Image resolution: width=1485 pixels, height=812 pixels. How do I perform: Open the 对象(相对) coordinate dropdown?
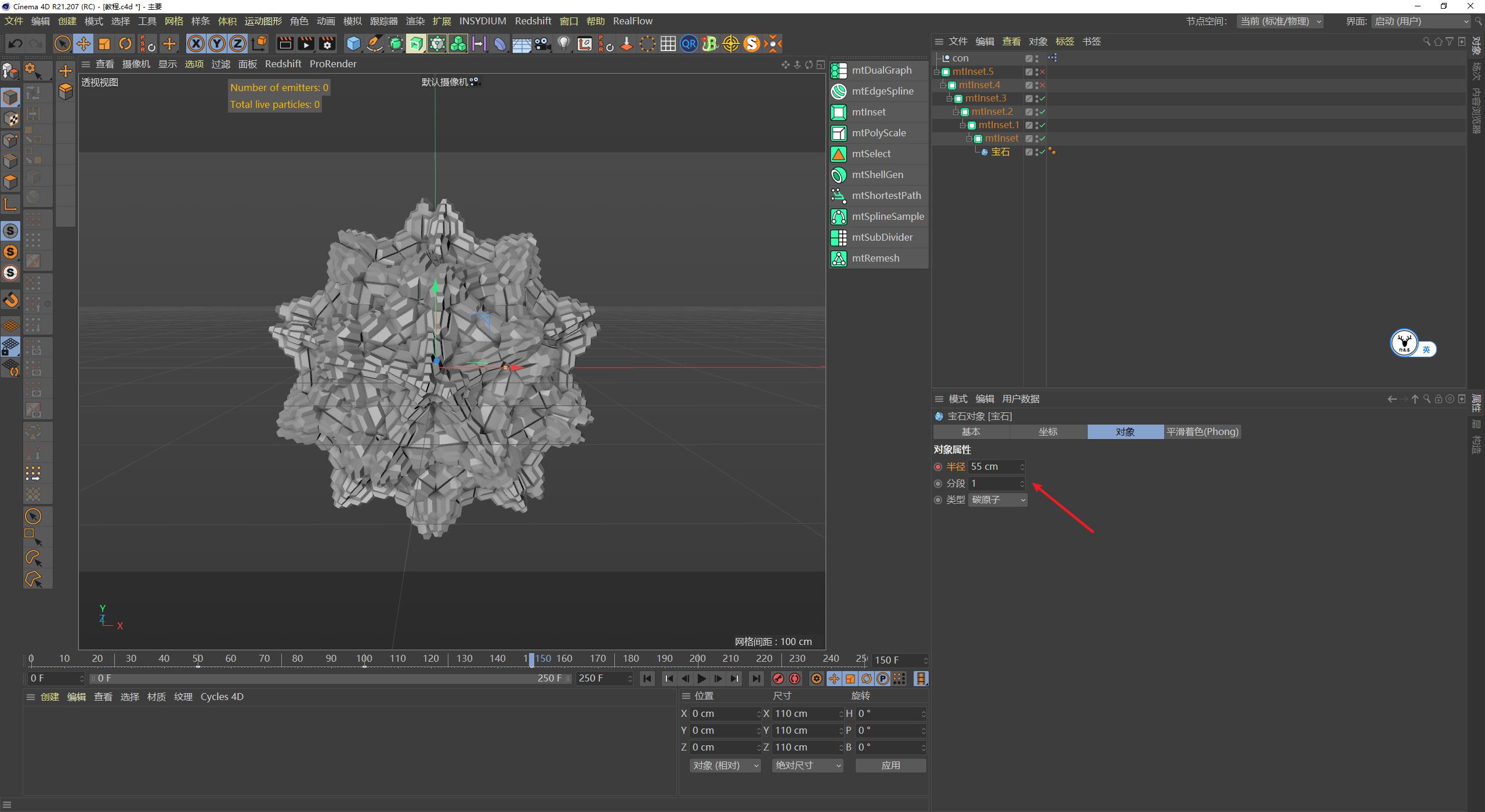(x=724, y=765)
